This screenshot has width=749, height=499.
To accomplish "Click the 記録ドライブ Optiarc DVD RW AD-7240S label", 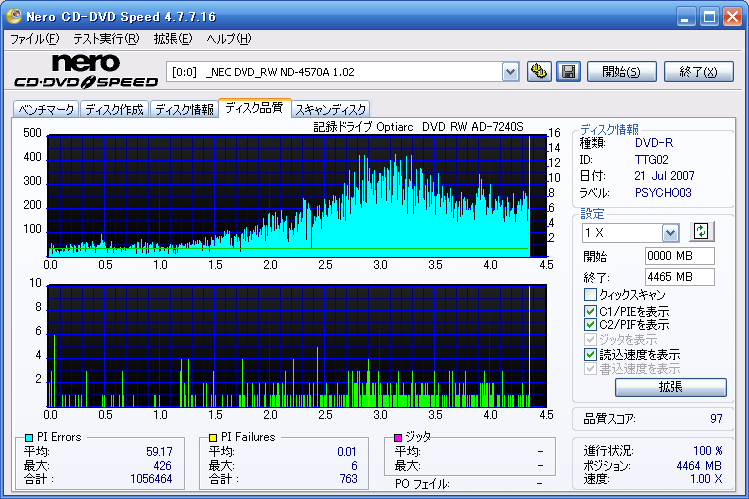I will [x=418, y=127].
